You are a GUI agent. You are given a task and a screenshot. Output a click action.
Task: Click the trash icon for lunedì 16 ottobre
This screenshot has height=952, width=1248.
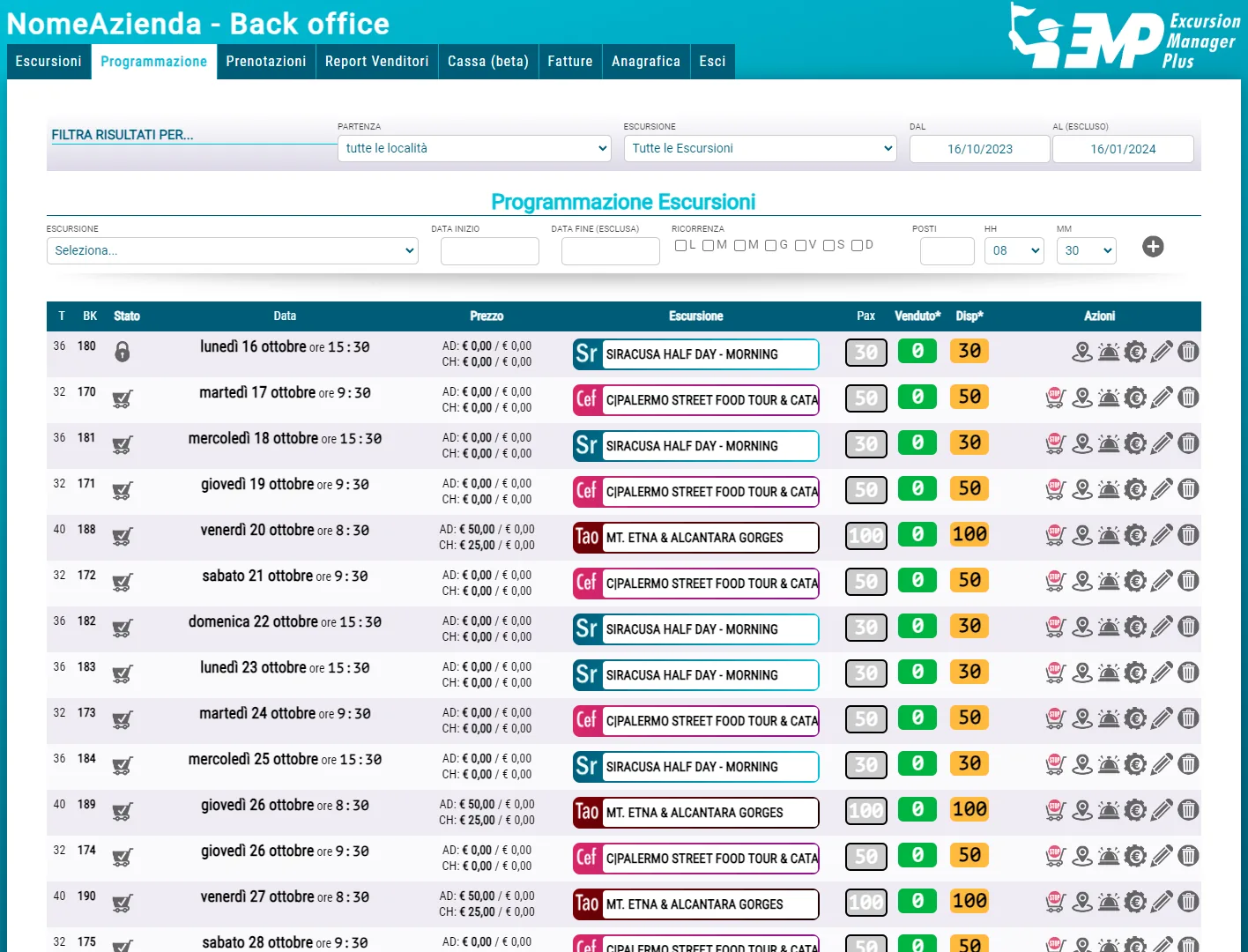(1188, 352)
